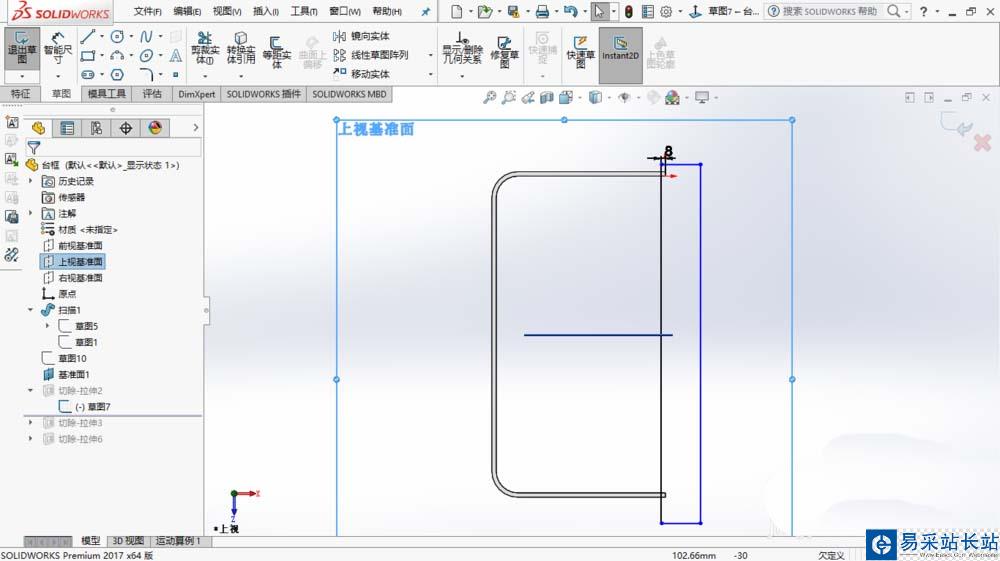Open the Exit Sketch dropdown arrow
Viewport: 1000px width, 561px height.
tap(22, 76)
